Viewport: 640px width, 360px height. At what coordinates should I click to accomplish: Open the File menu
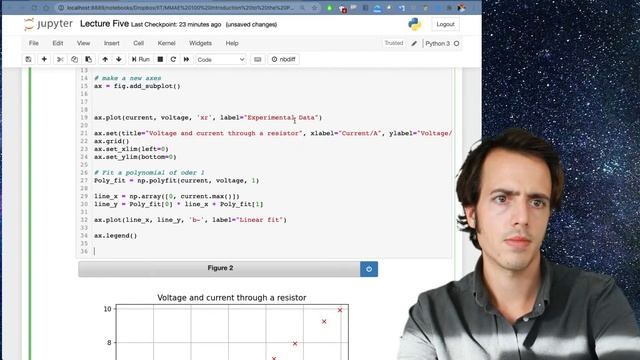click(33, 43)
